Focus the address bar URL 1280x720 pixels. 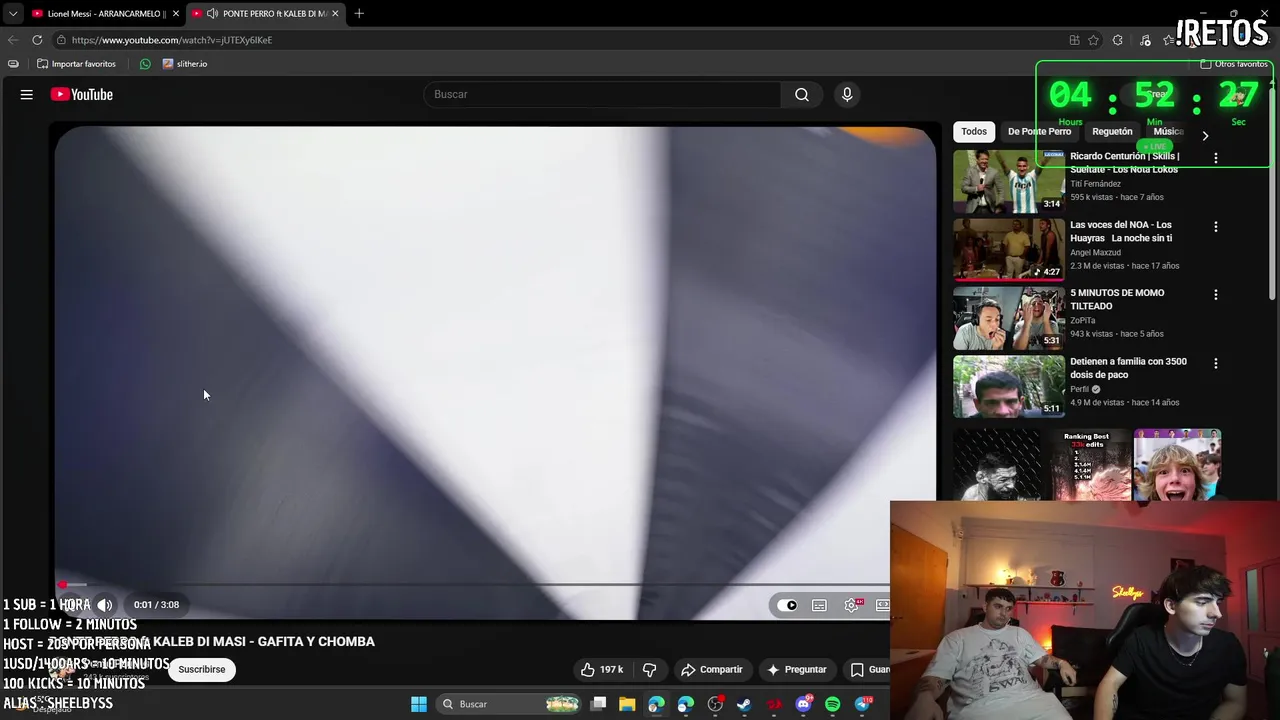pos(172,40)
